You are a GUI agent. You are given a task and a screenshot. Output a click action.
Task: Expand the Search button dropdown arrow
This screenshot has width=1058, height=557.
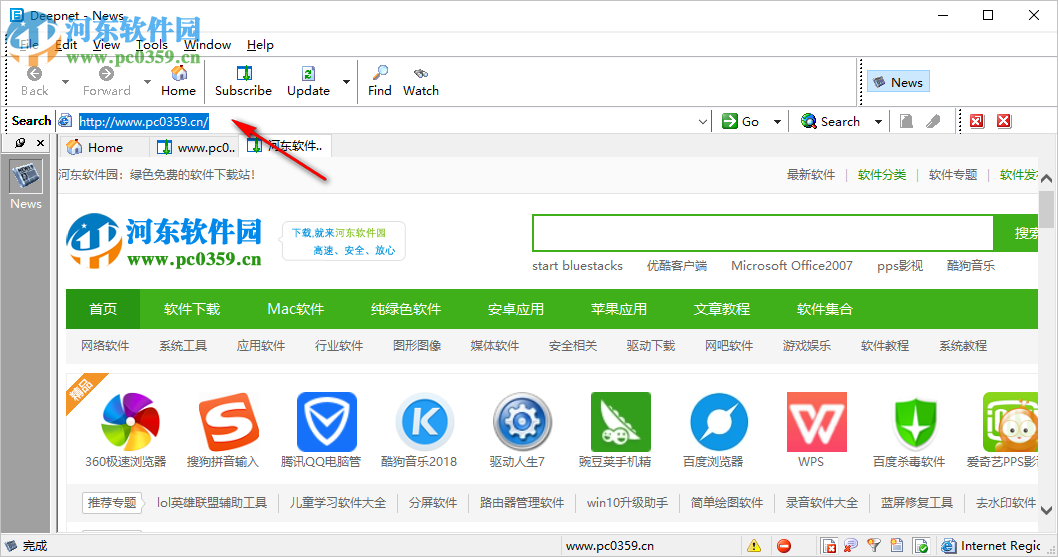pos(879,122)
